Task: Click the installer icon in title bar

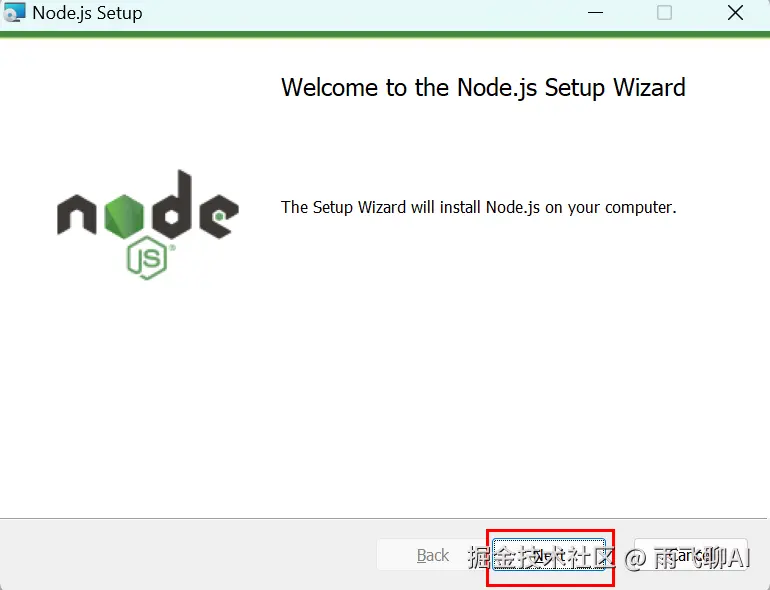Action: pyautogui.click(x=14, y=13)
